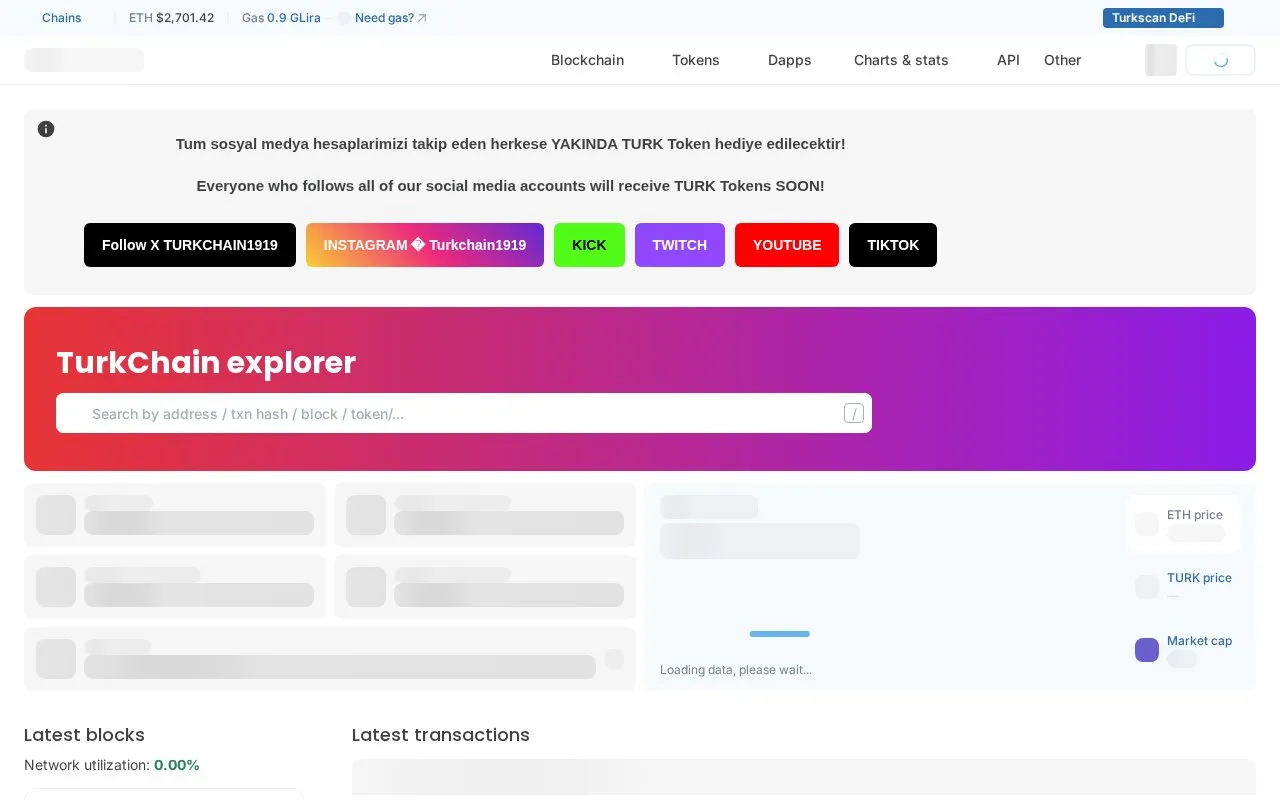
Task: Open the Dapps menu
Action: [x=790, y=60]
